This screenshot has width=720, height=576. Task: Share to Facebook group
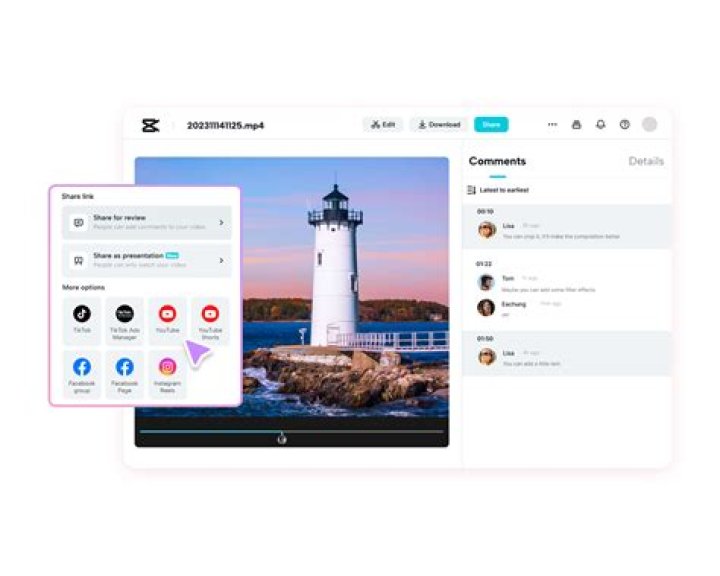click(82, 374)
